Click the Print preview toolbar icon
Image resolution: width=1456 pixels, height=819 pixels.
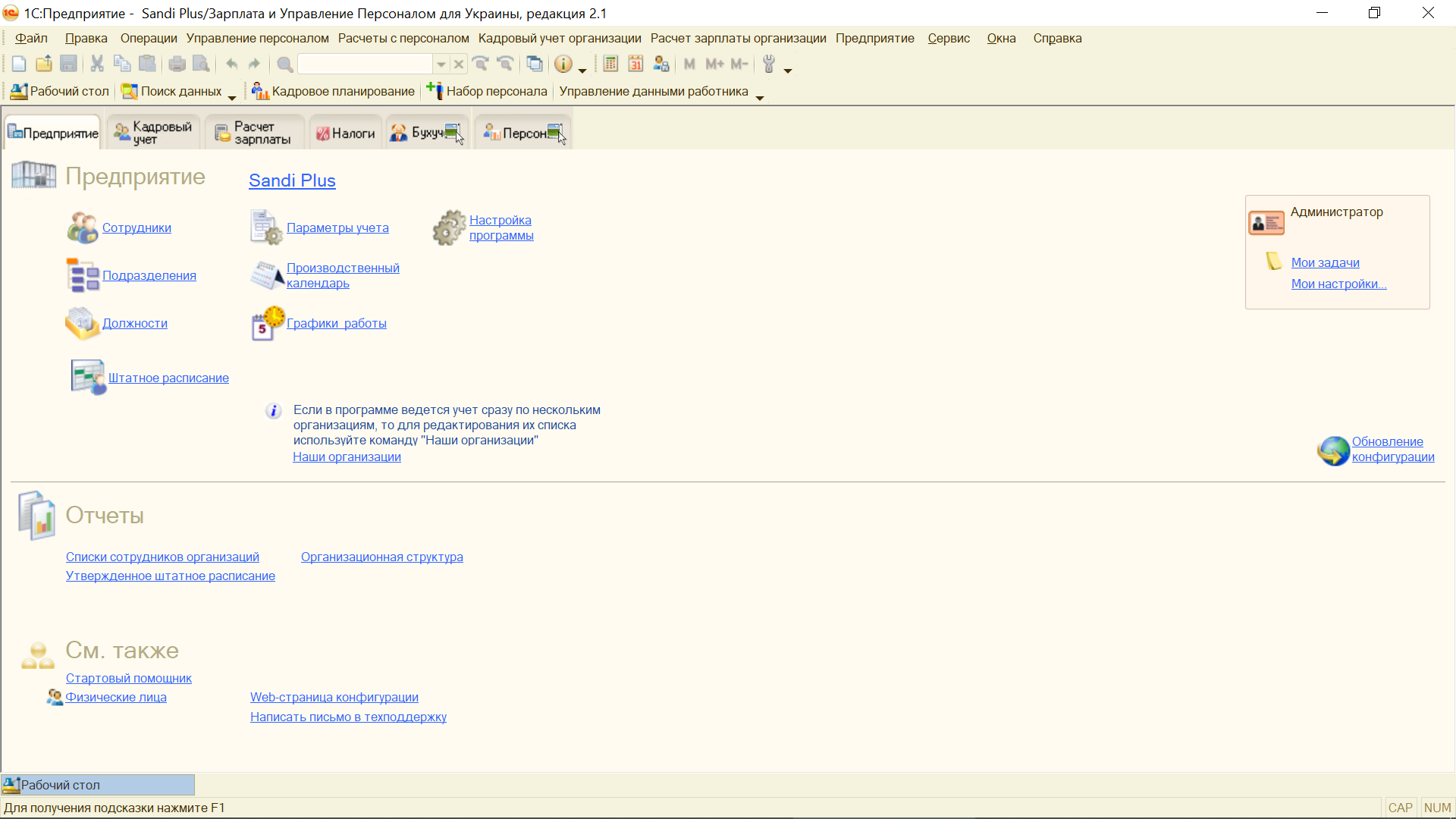click(201, 64)
